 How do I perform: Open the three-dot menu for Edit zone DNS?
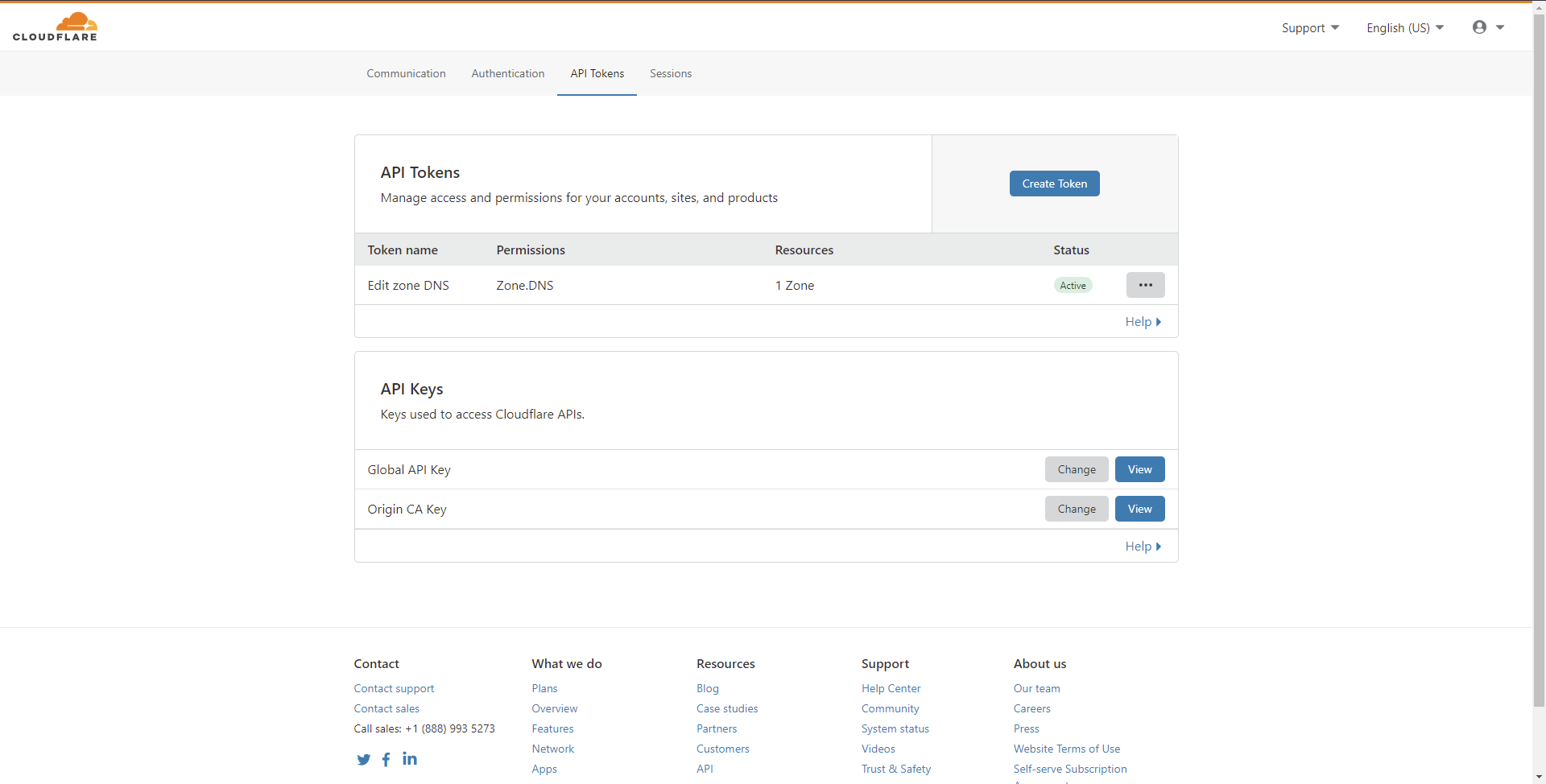point(1145,285)
